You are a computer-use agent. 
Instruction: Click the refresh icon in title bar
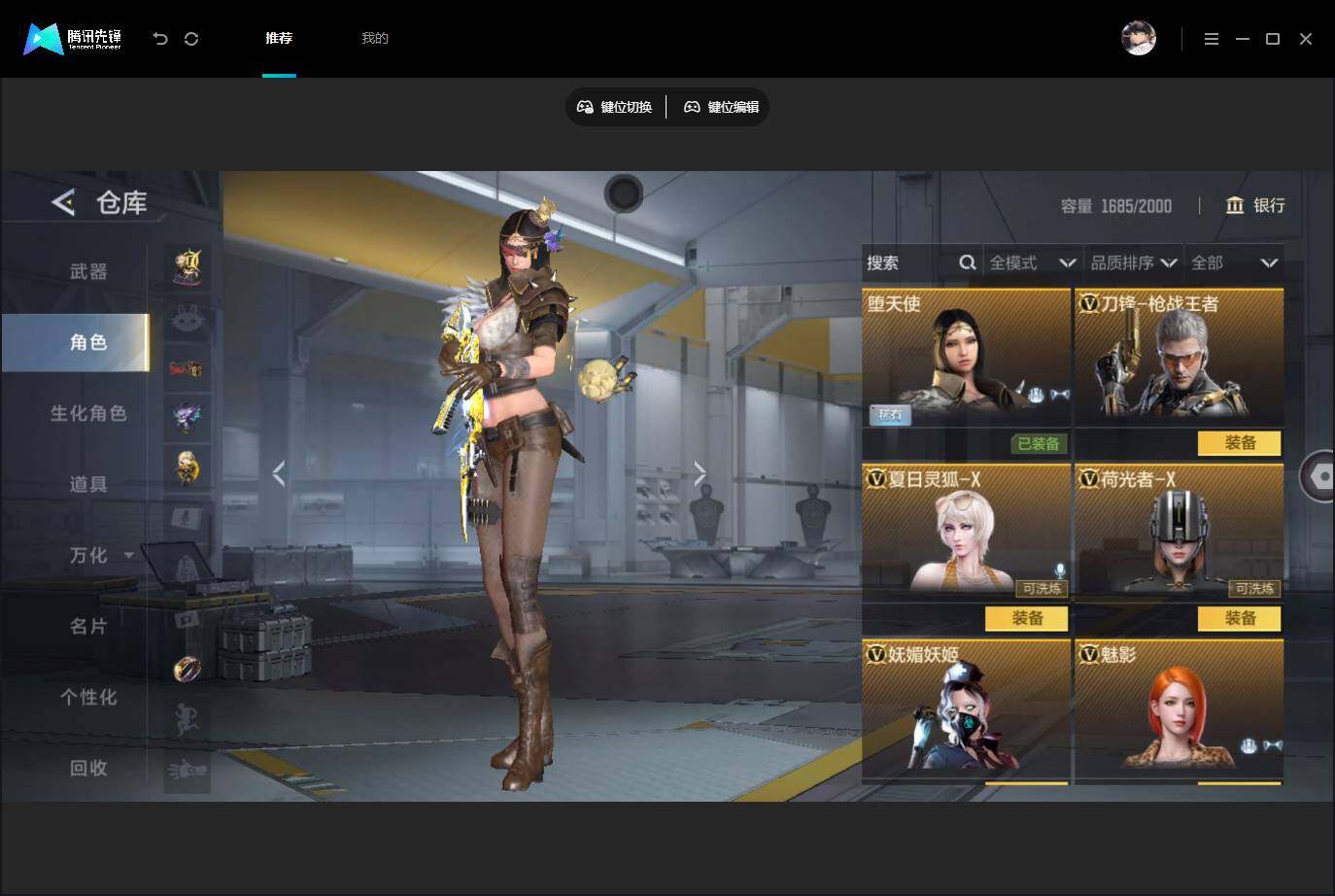191,39
